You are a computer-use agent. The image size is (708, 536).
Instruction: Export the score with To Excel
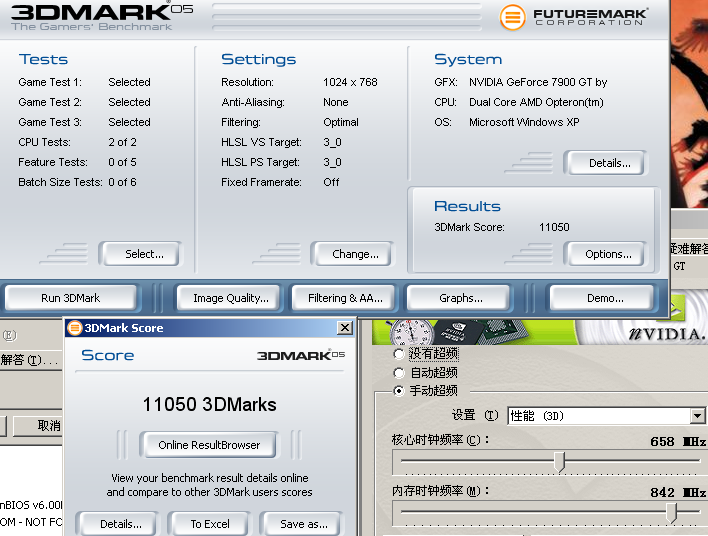tap(210, 524)
